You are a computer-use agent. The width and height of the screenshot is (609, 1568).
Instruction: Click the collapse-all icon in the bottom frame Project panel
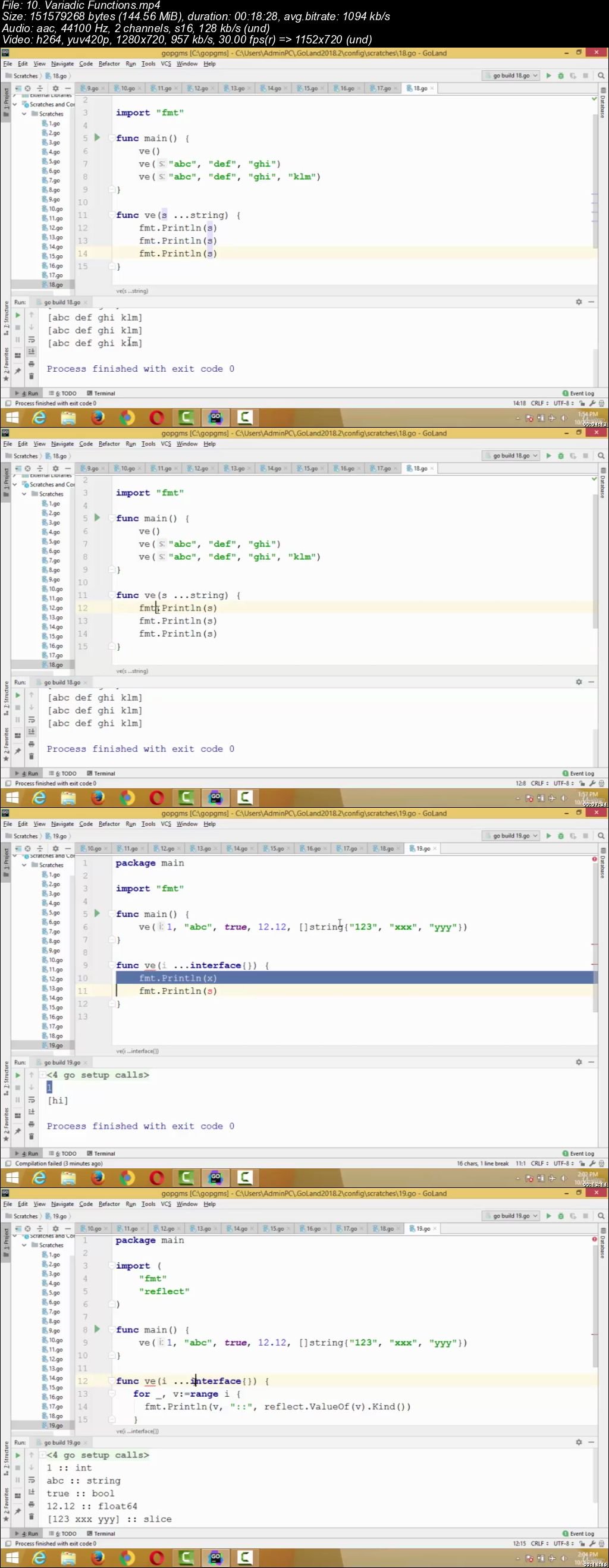tap(39, 1228)
